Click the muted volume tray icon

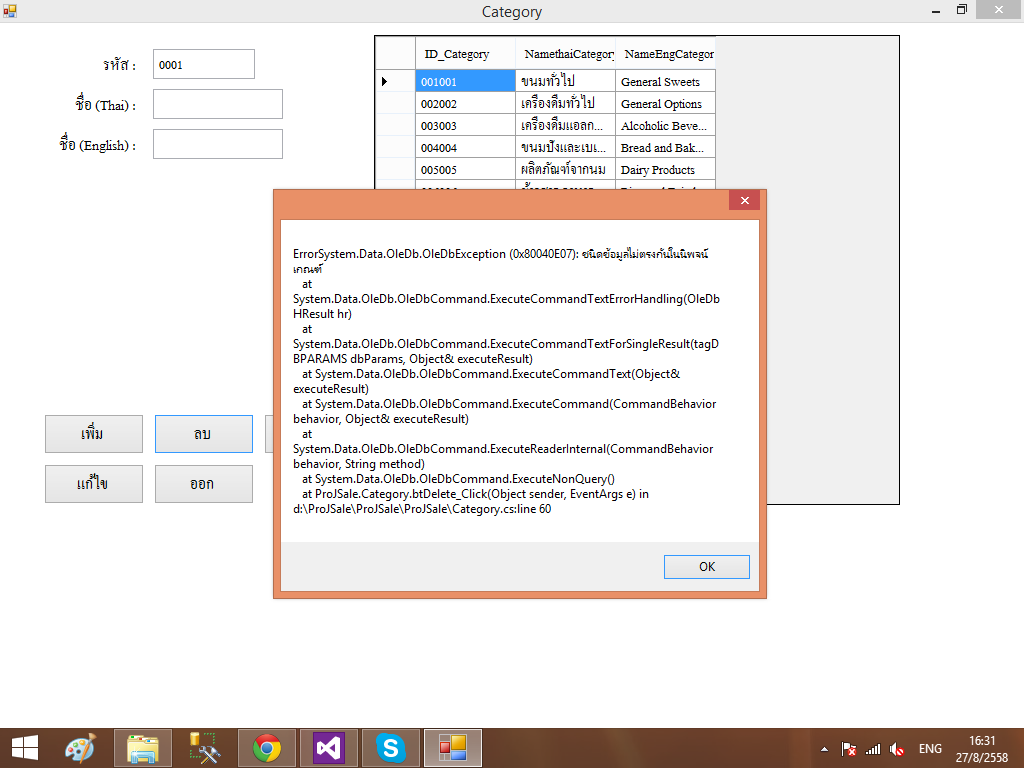click(x=897, y=750)
